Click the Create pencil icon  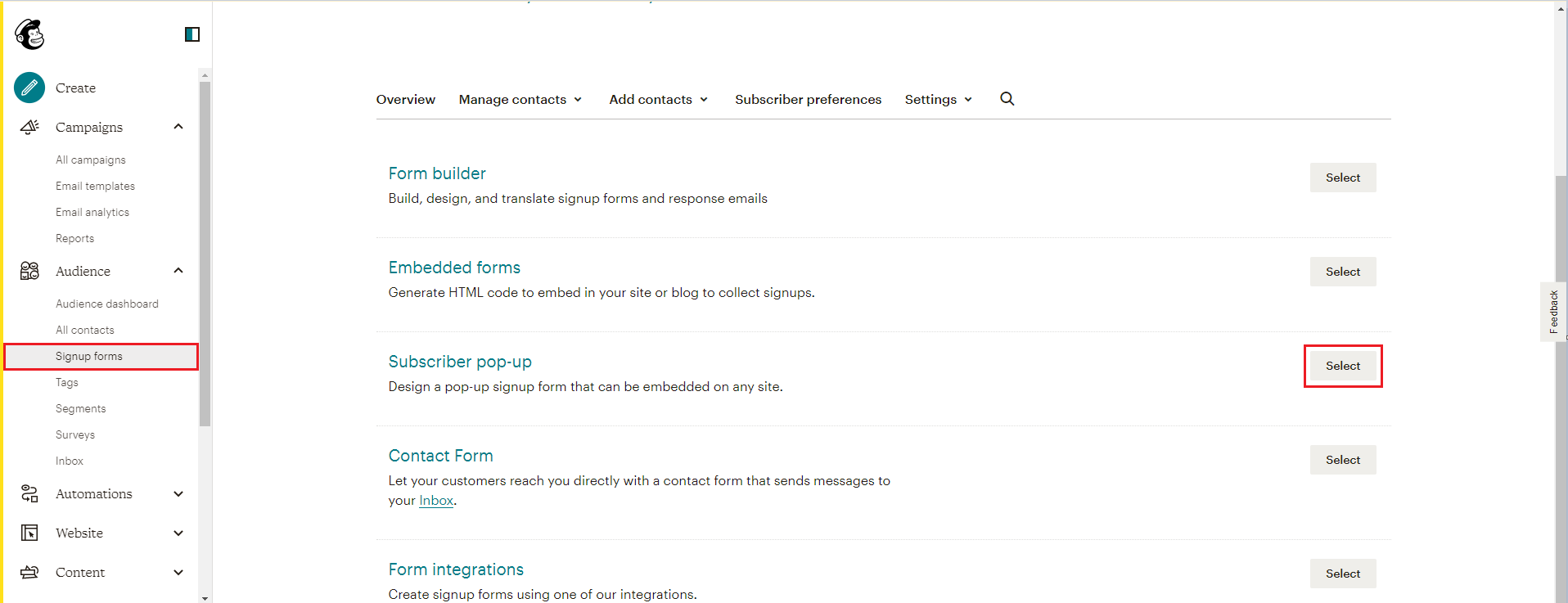pyautogui.click(x=29, y=88)
